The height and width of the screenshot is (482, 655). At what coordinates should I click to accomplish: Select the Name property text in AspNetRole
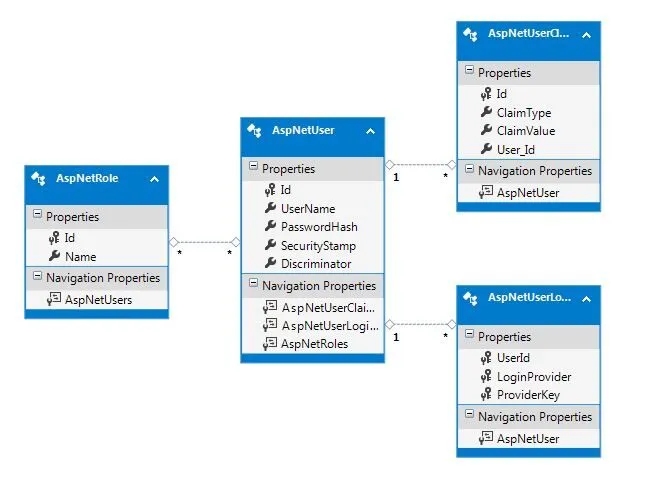point(81,256)
